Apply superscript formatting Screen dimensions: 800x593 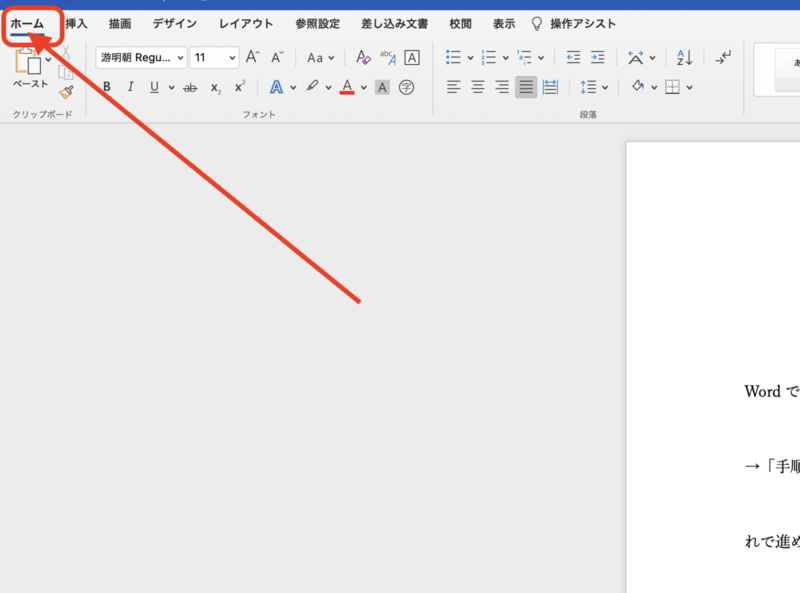click(x=239, y=86)
